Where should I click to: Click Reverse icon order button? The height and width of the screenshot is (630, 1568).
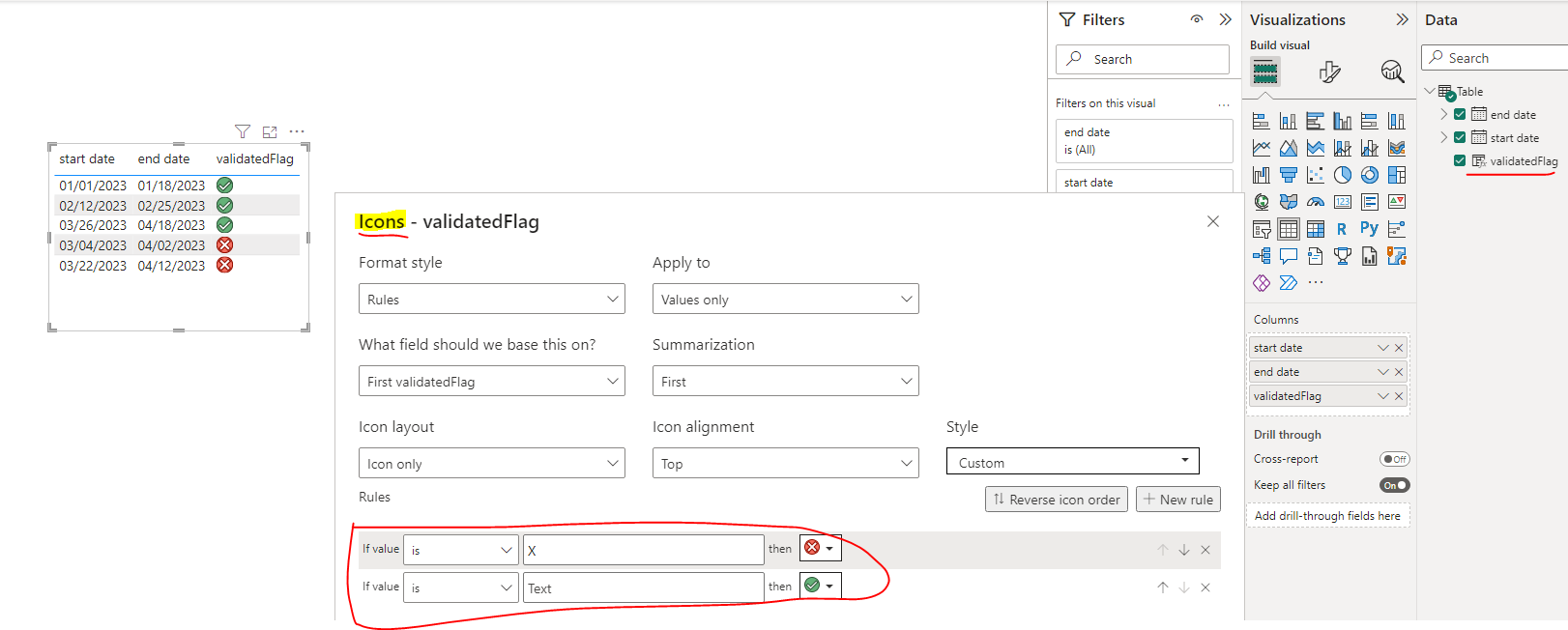click(x=1057, y=500)
